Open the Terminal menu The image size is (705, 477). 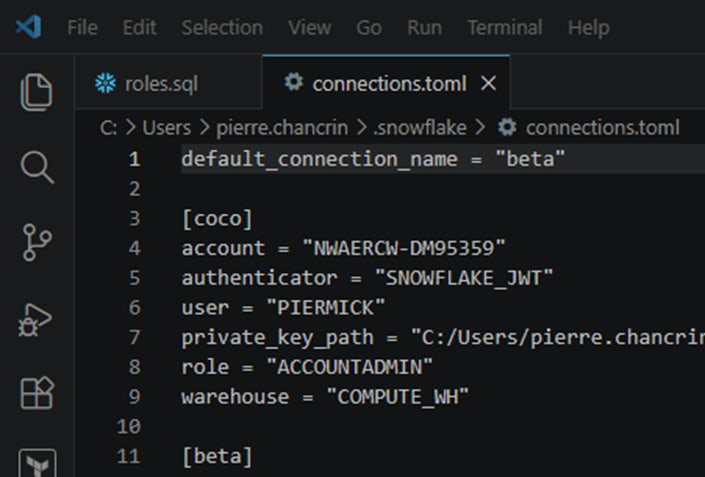[505, 27]
